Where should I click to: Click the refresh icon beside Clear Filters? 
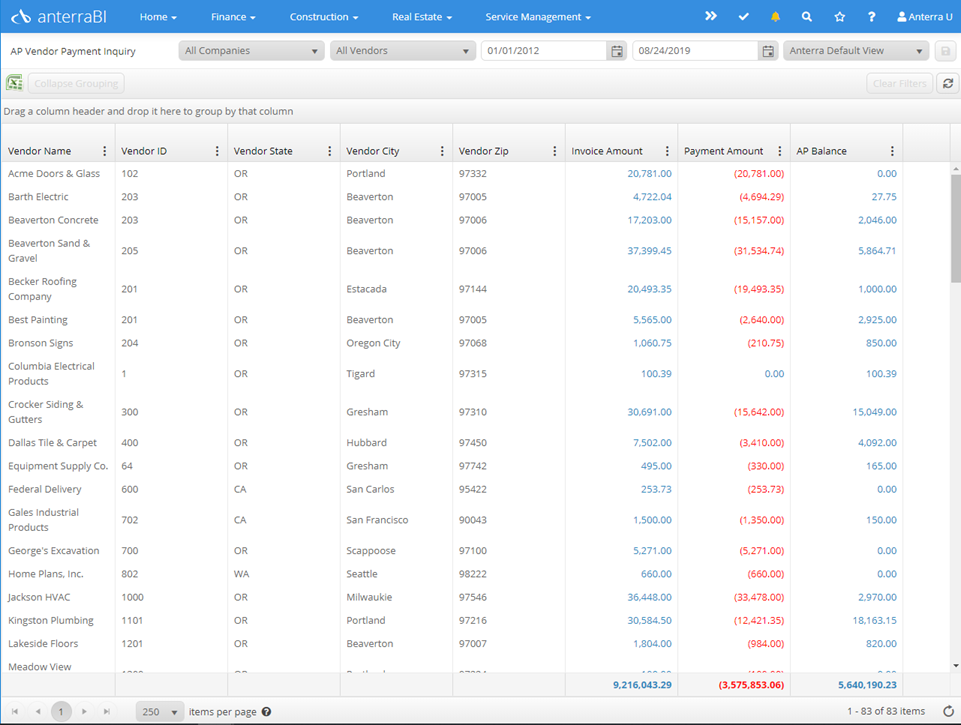coord(948,84)
